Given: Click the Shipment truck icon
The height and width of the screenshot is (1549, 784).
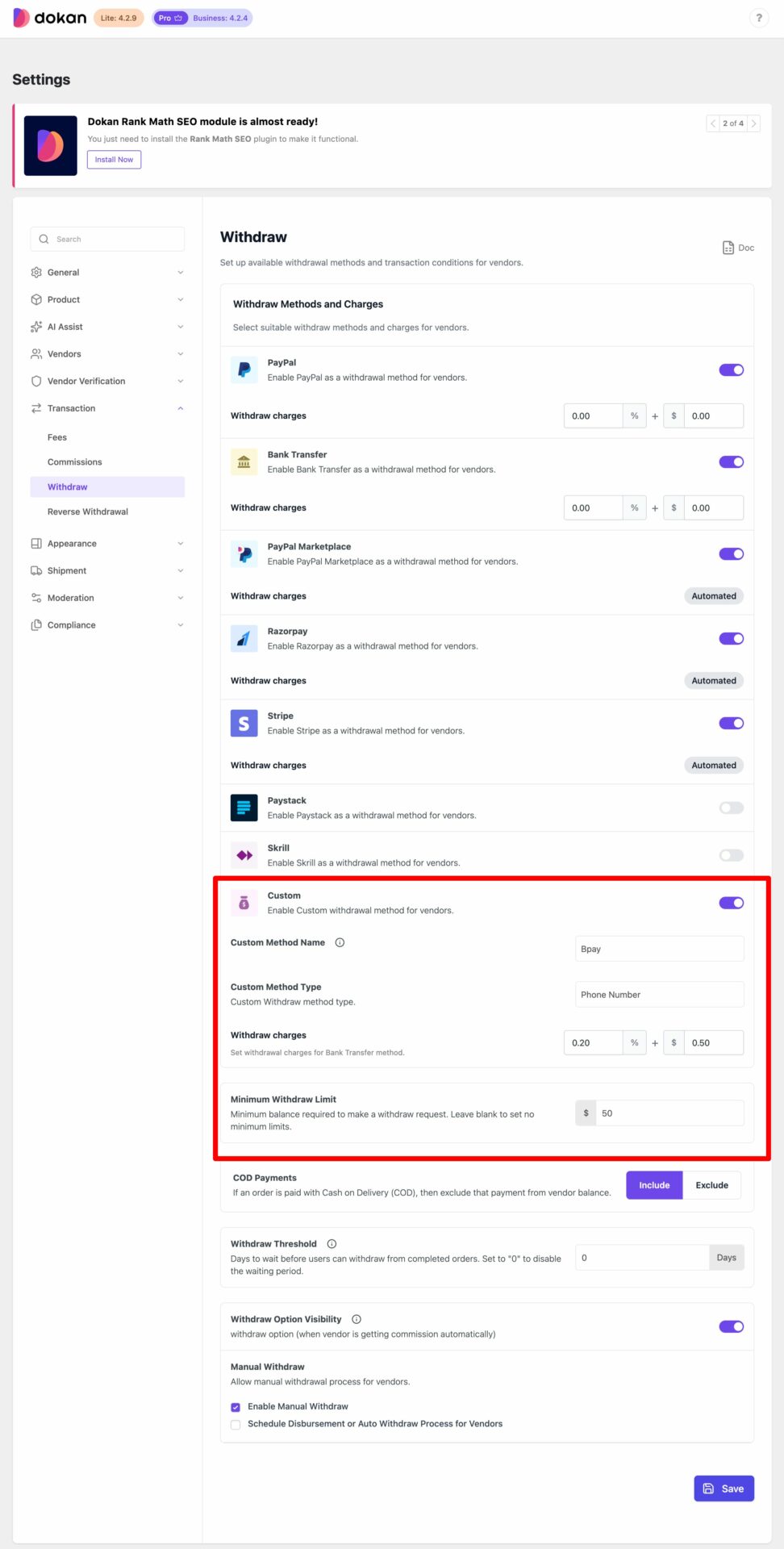Looking at the screenshot, I should [x=36, y=570].
